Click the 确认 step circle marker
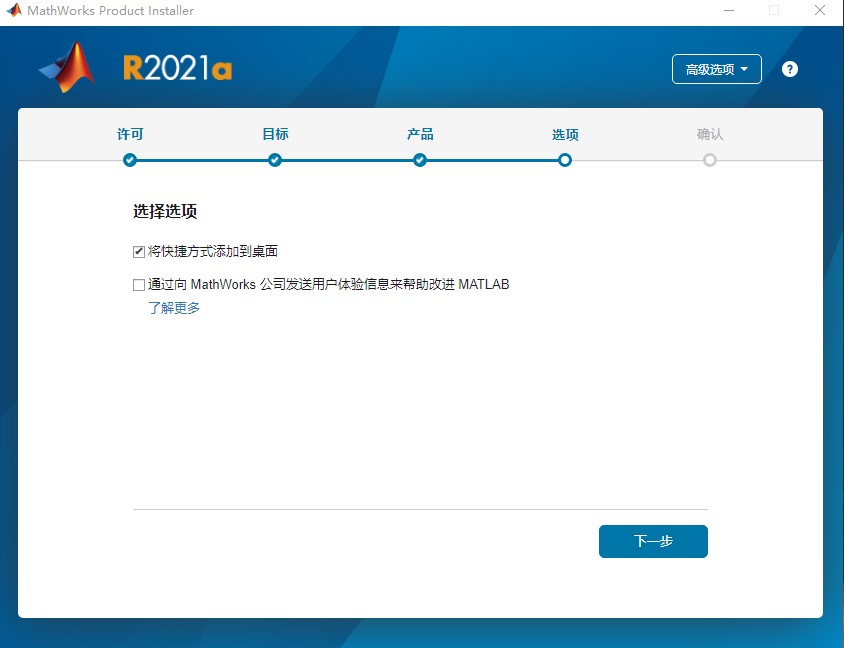 point(710,160)
